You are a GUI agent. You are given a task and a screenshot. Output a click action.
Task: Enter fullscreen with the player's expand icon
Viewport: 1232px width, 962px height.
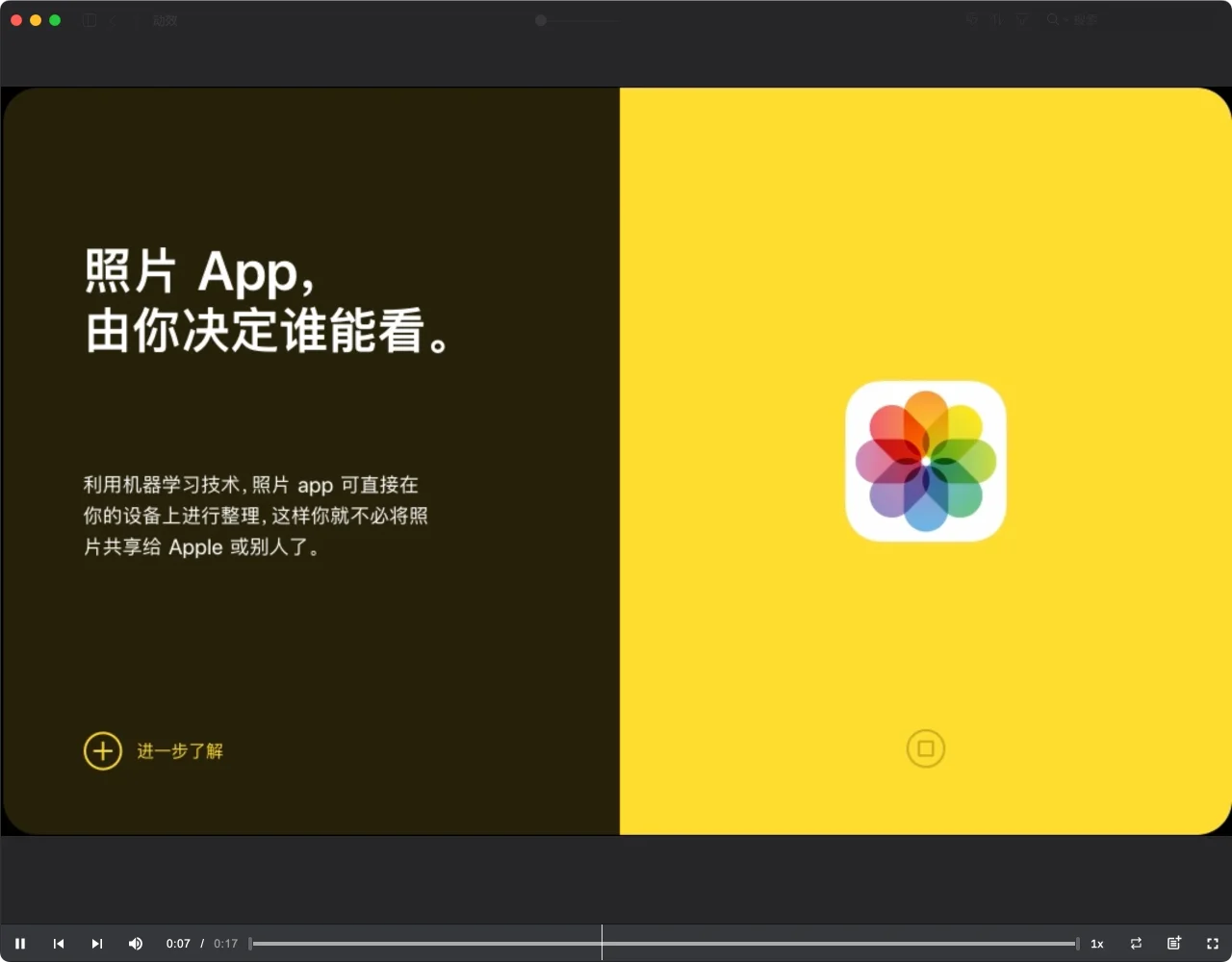[x=1213, y=944]
